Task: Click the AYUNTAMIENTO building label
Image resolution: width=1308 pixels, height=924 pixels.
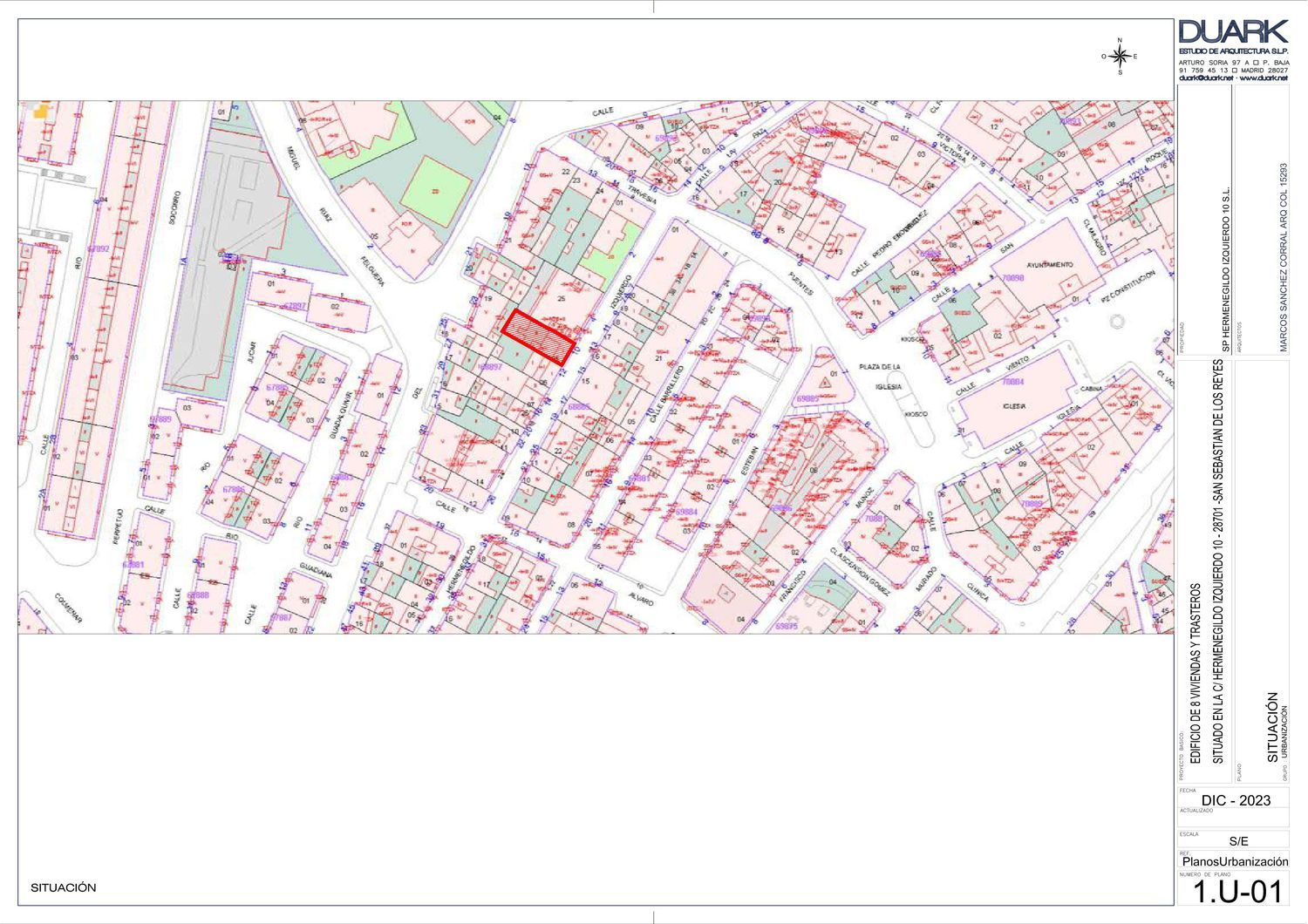Action: click(x=1051, y=265)
